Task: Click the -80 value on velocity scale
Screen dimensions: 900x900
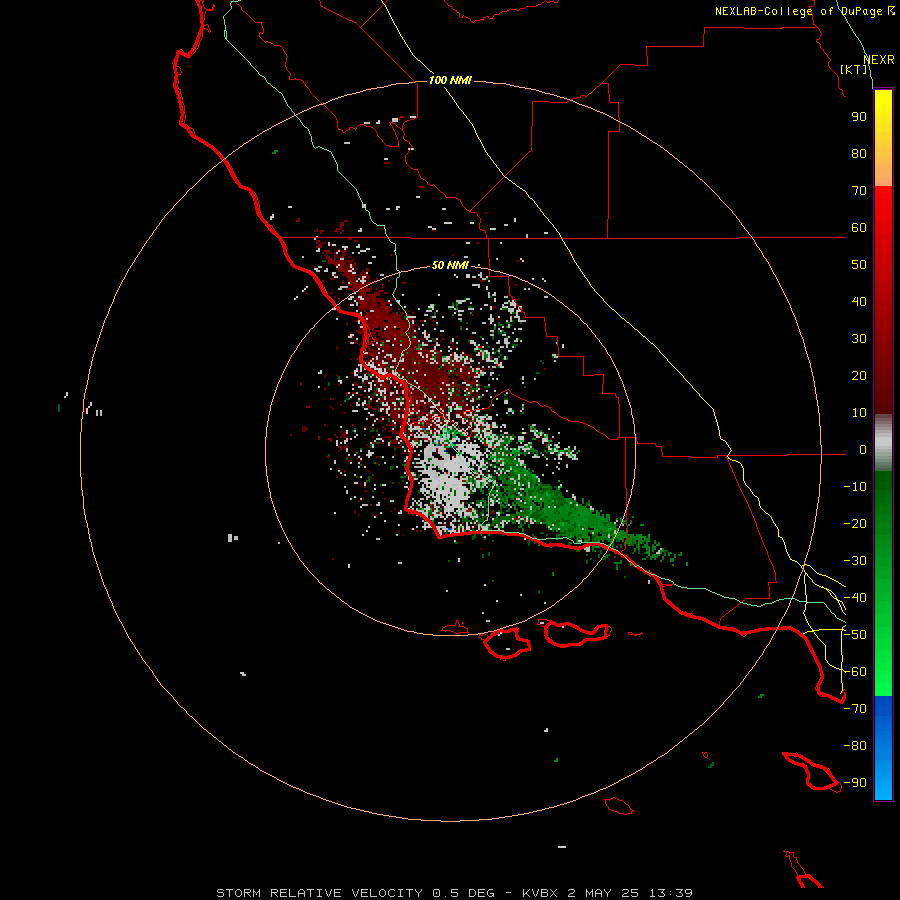Action: [x=855, y=746]
